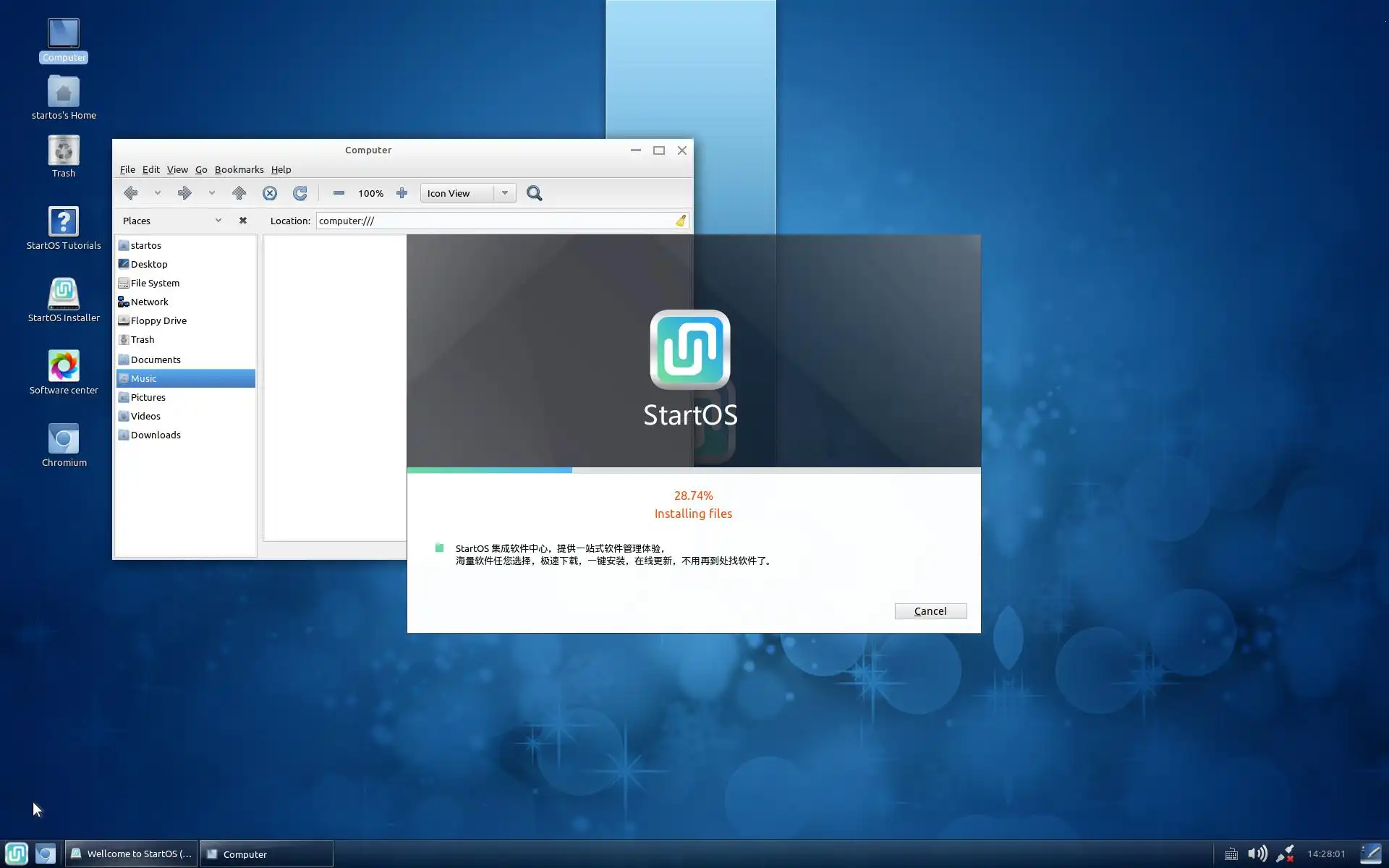Open StartOS Installer desktop icon
The image size is (1389, 868).
64,294
